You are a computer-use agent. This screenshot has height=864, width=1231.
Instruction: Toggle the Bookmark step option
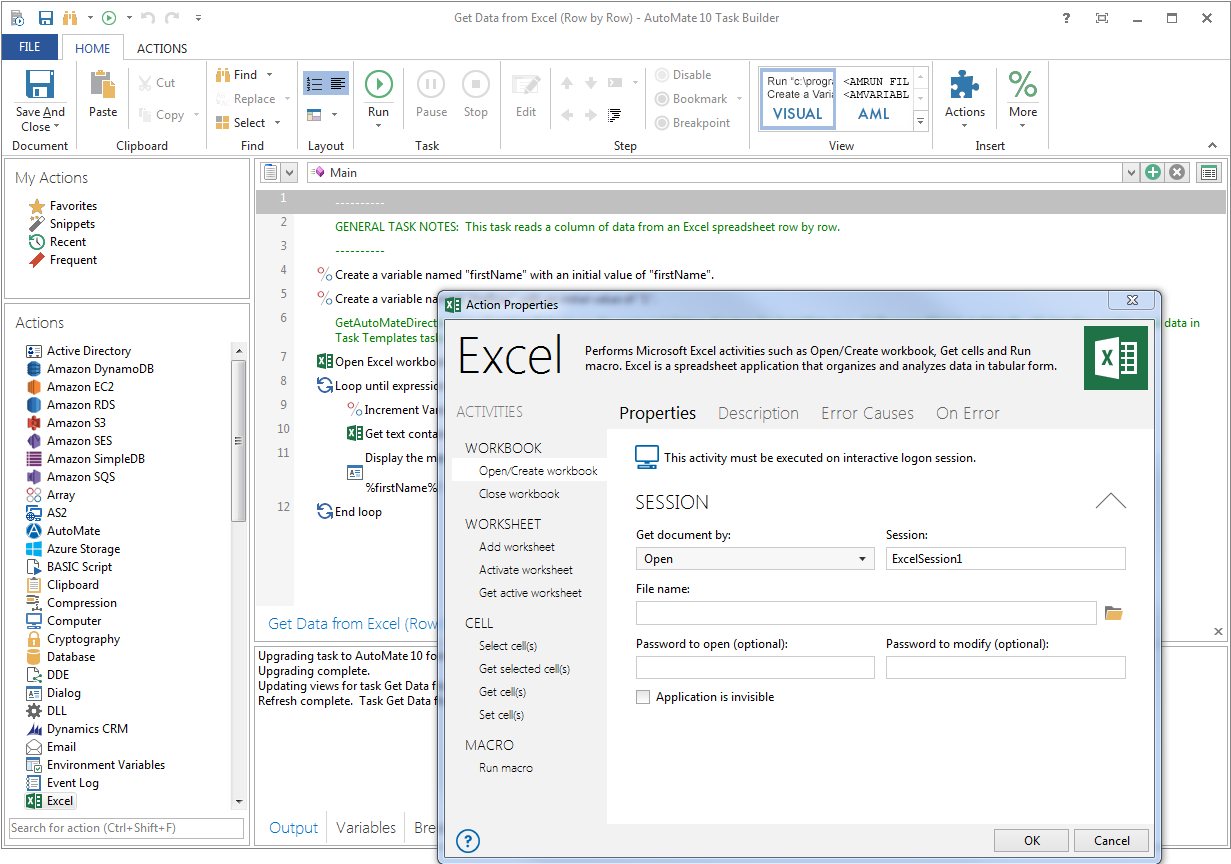(x=691, y=99)
